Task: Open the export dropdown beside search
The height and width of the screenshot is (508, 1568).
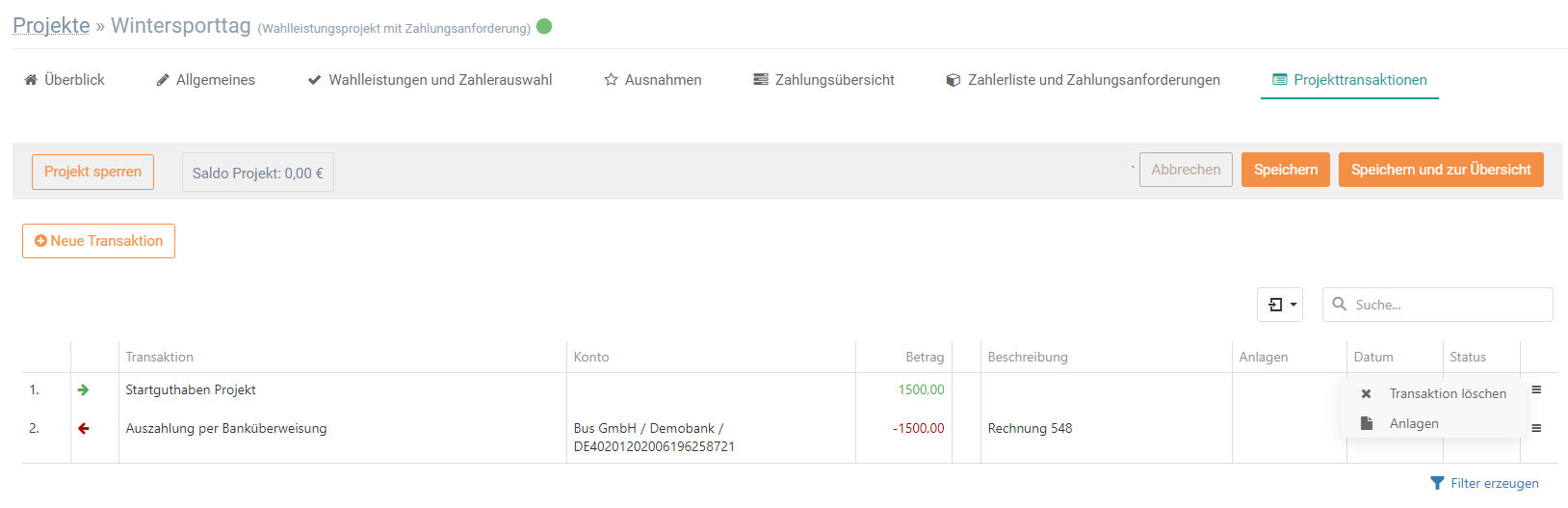Action: pos(1280,305)
